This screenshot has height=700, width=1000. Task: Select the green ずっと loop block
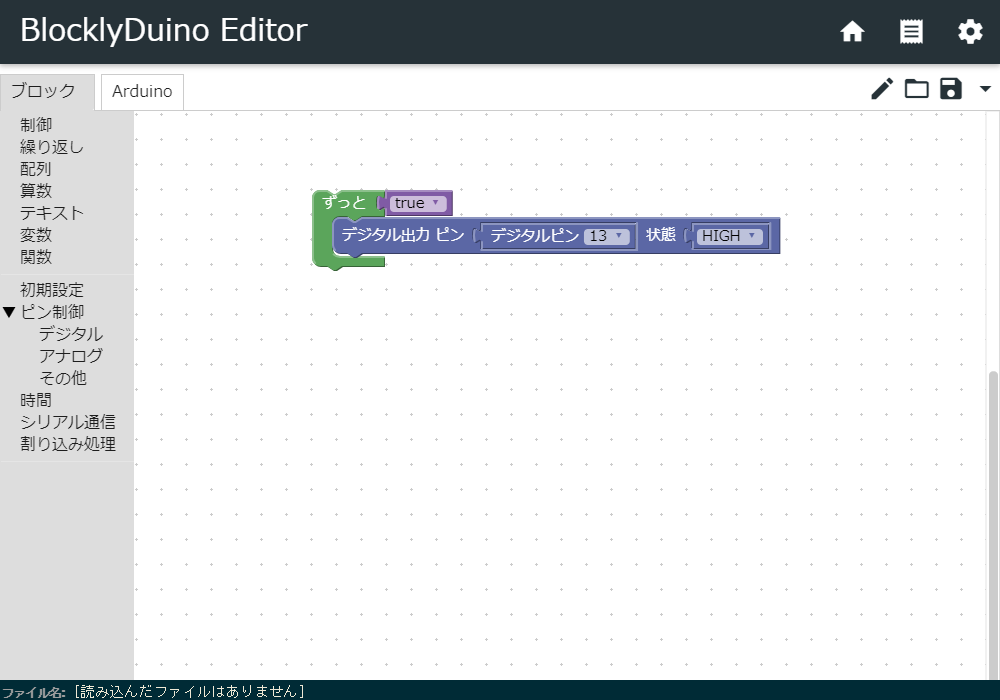(344, 203)
